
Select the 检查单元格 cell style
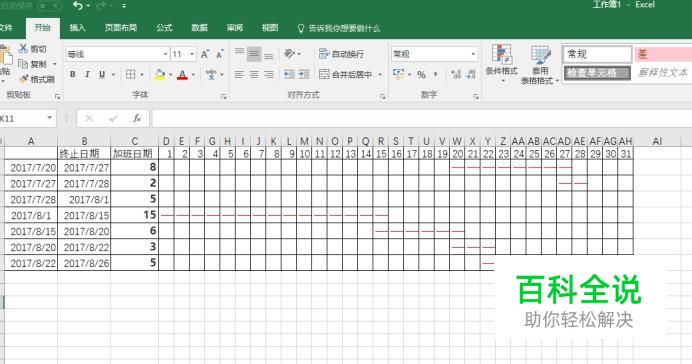point(598,73)
